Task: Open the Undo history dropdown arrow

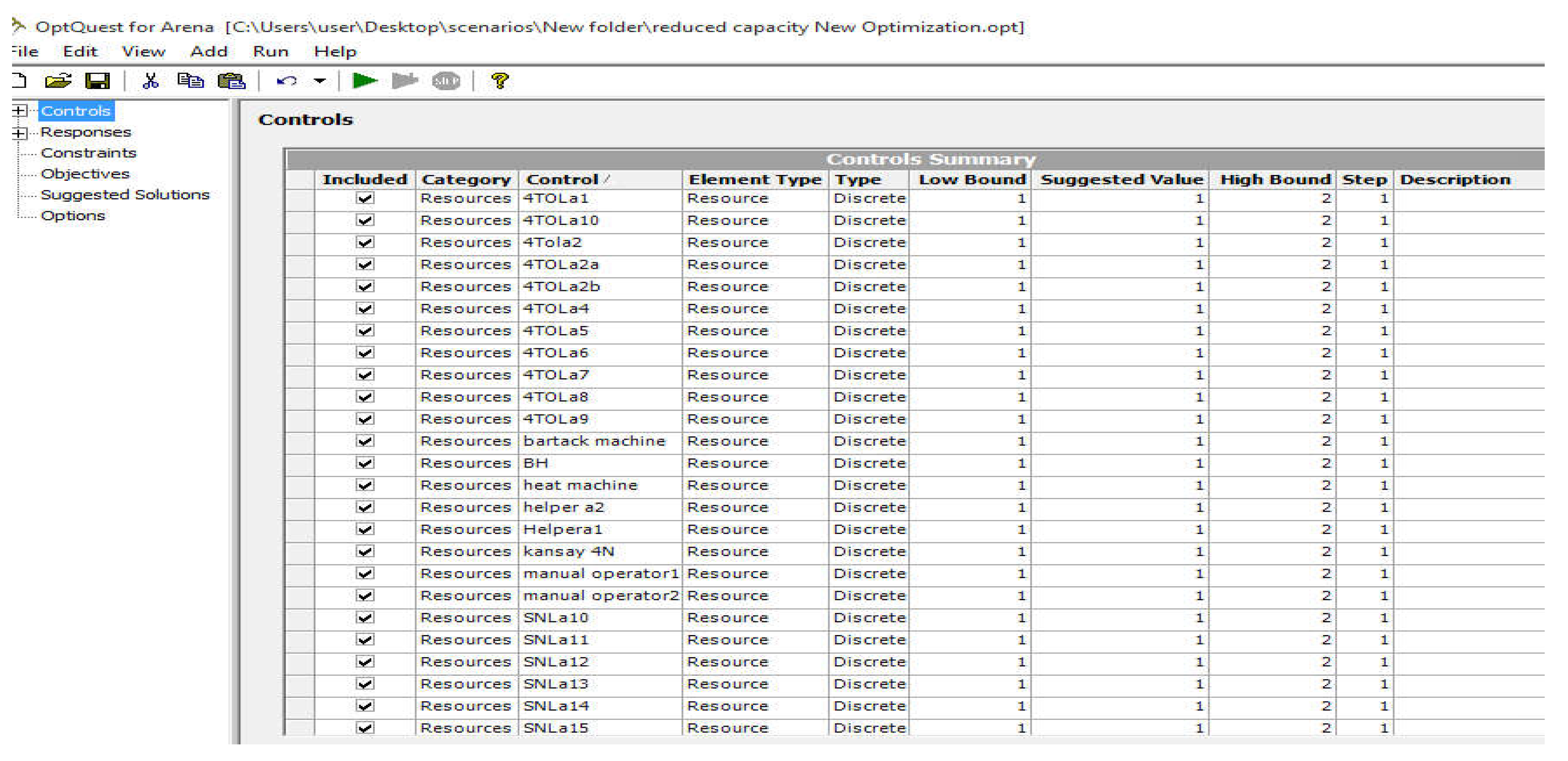Action: tap(320, 80)
